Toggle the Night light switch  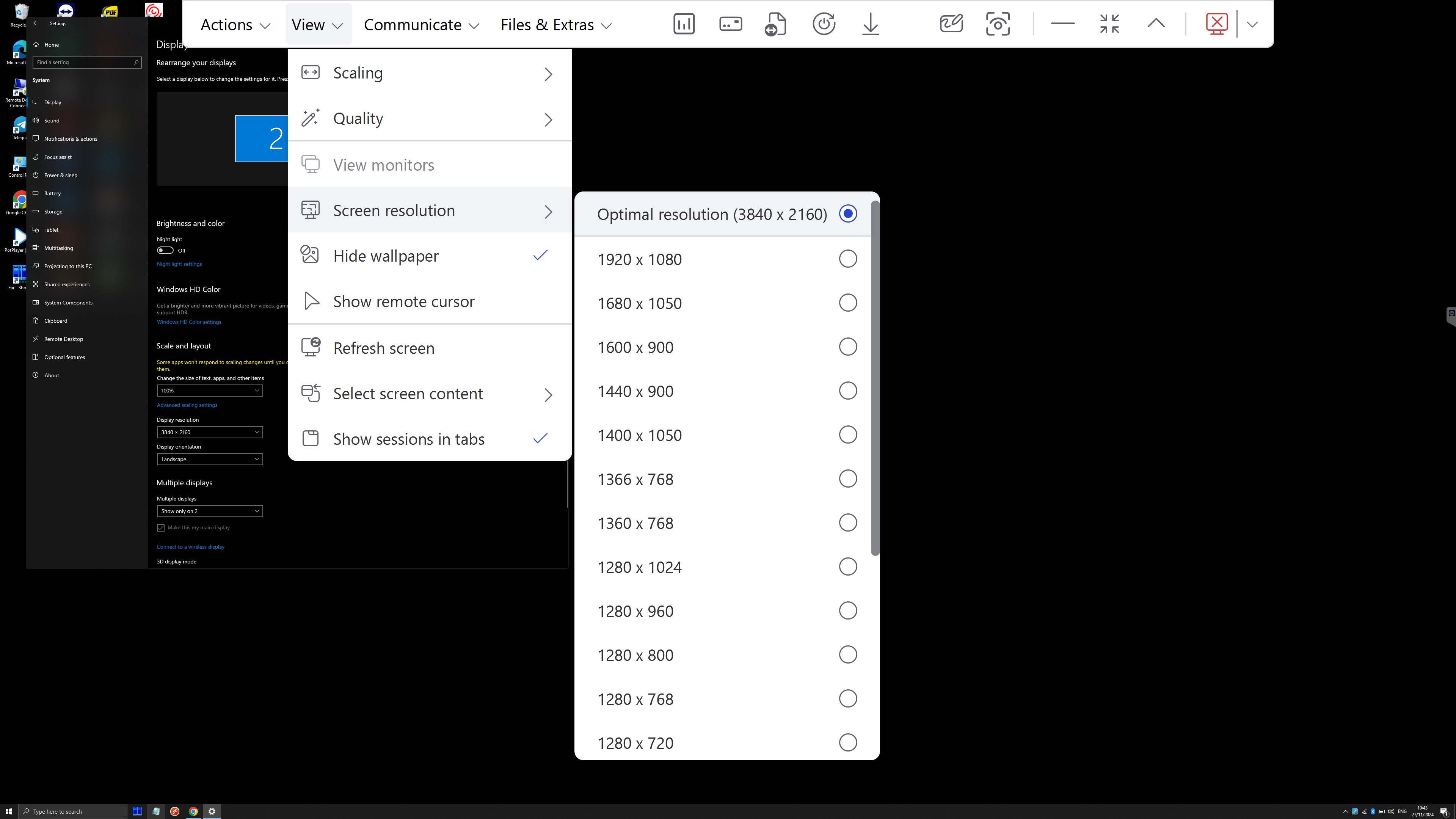click(x=165, y=250)
